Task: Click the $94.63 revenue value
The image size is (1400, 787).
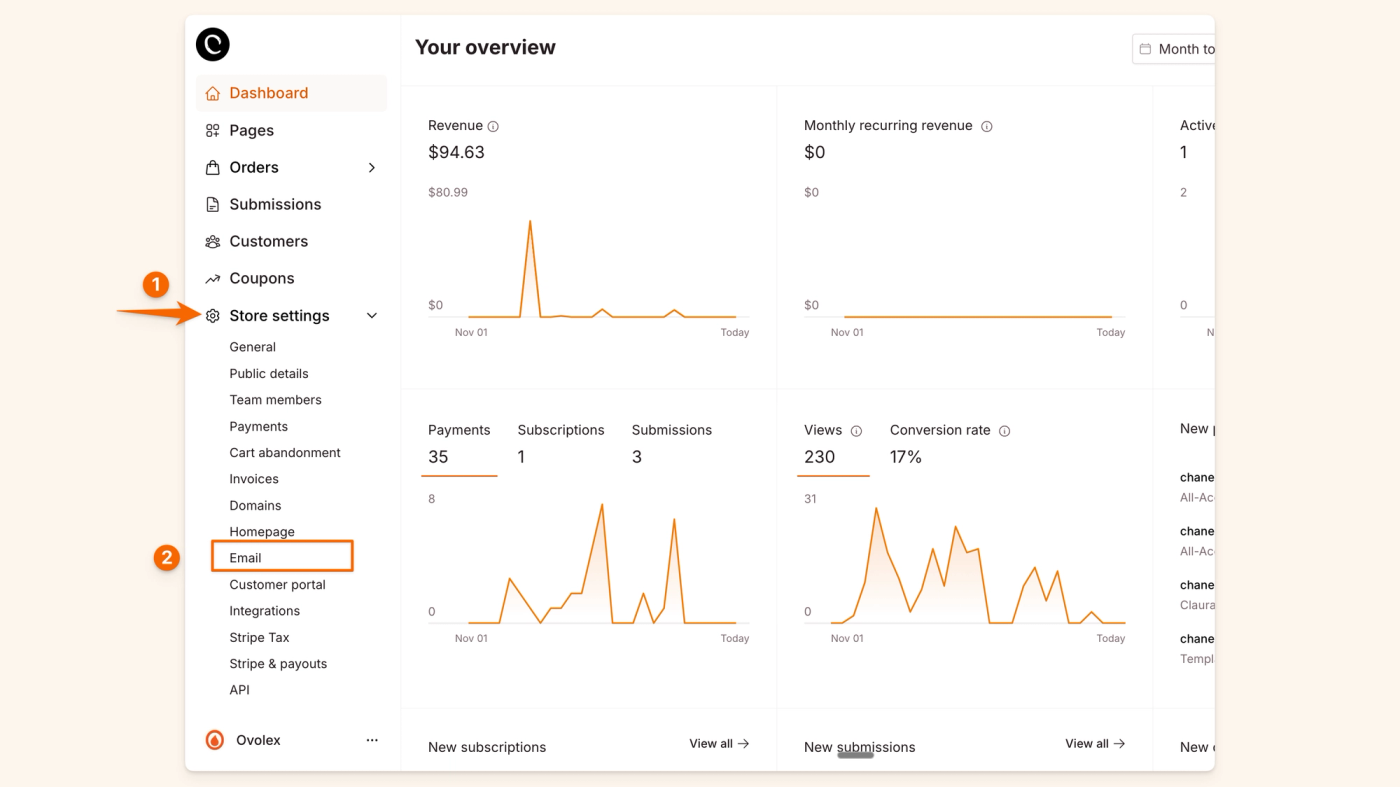Action: pos(456,152)
